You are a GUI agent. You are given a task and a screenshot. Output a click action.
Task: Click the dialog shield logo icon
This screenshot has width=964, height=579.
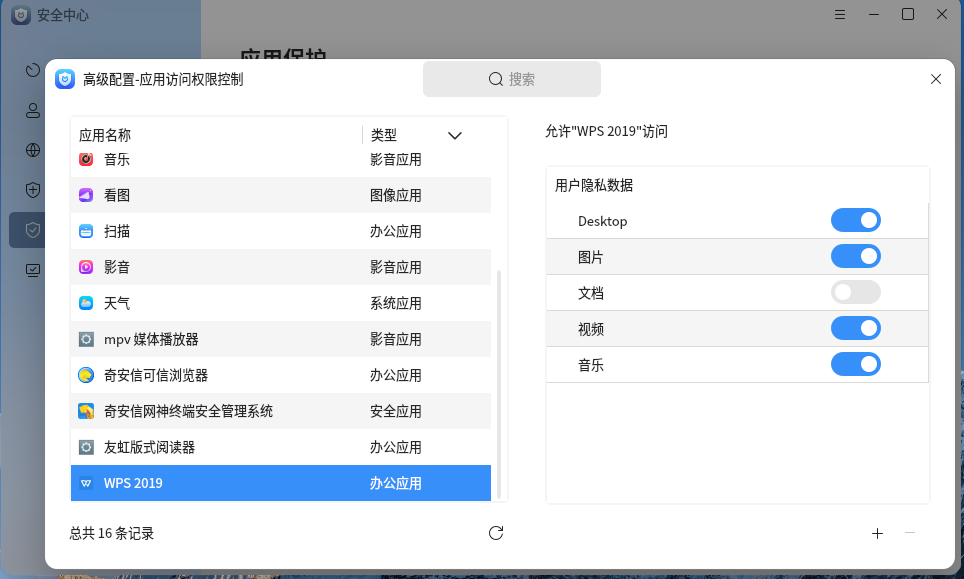pyautogui.click(x=65, y=79)
